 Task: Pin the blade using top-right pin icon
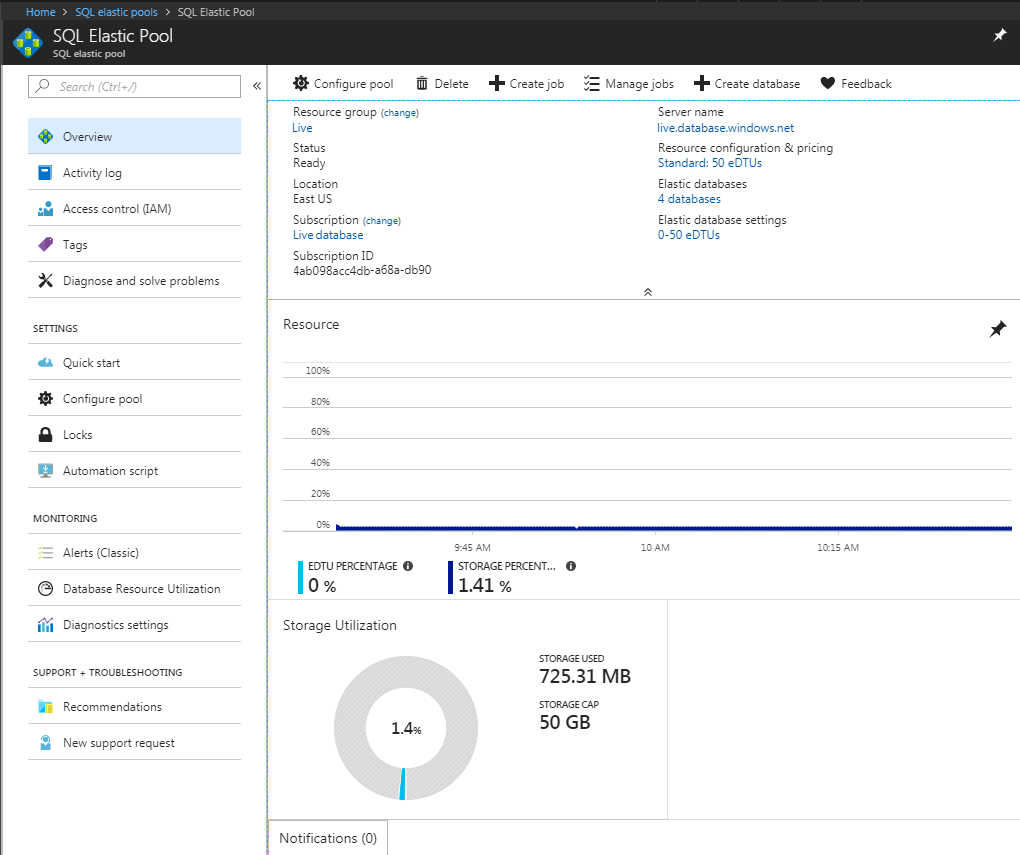1000,35
